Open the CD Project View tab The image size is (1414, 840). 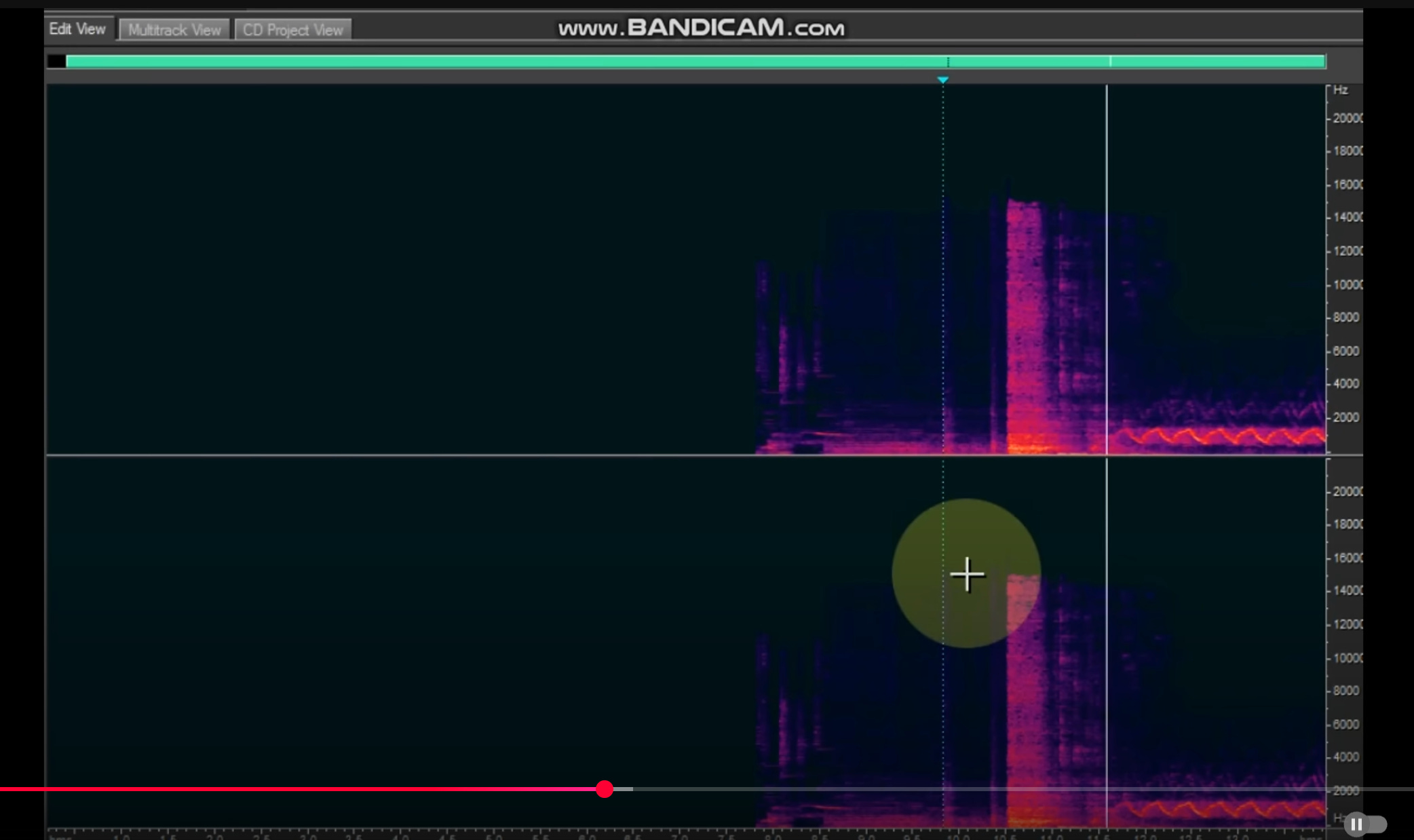(292, 30)
